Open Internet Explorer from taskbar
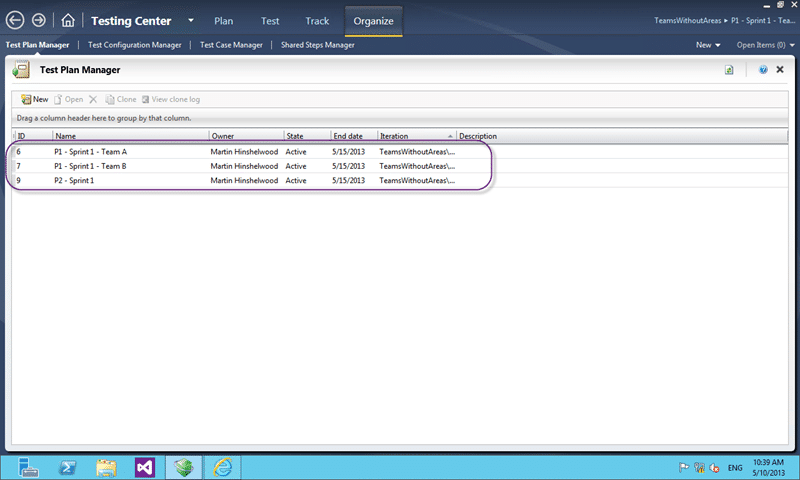Screen dimensions: 800x480 222,467
